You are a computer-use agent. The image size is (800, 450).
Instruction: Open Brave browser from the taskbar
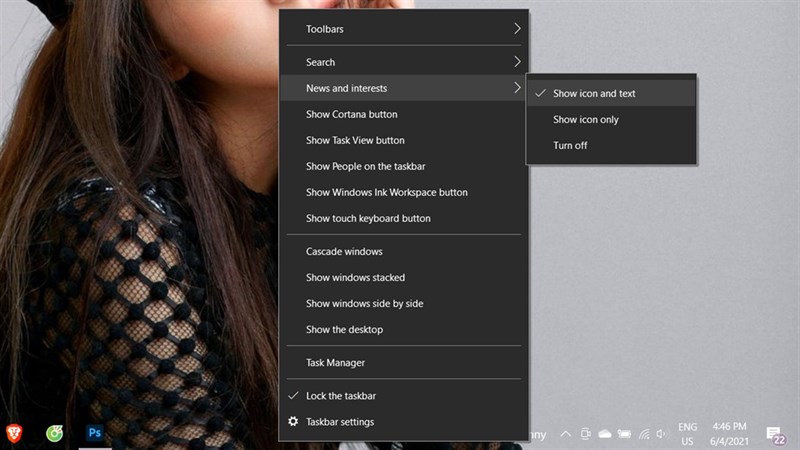(x=14, y=433)
